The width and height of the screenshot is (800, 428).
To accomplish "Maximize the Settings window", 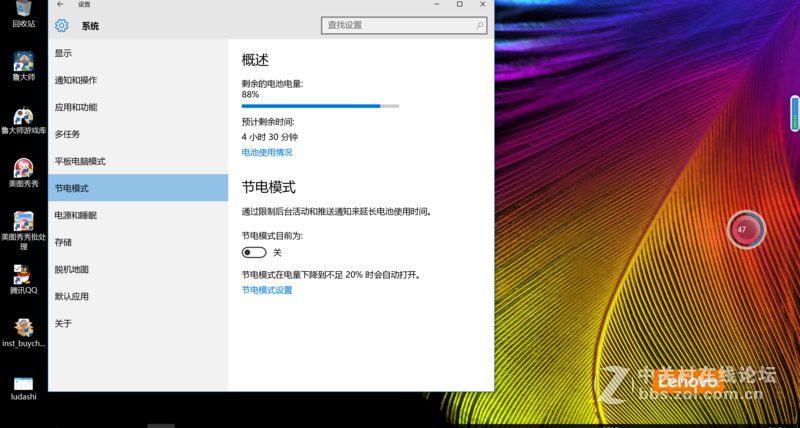I will point(460,5).
